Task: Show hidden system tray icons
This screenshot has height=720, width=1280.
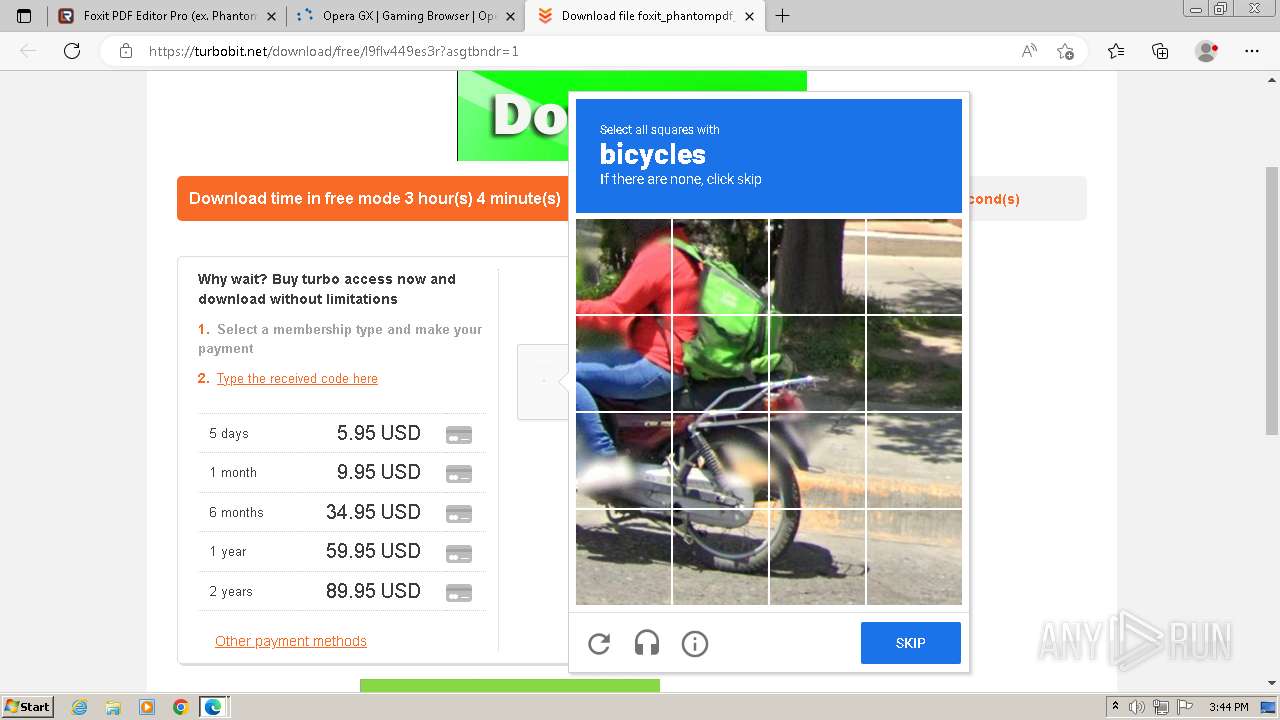Action: click(x=1115, y=707)
